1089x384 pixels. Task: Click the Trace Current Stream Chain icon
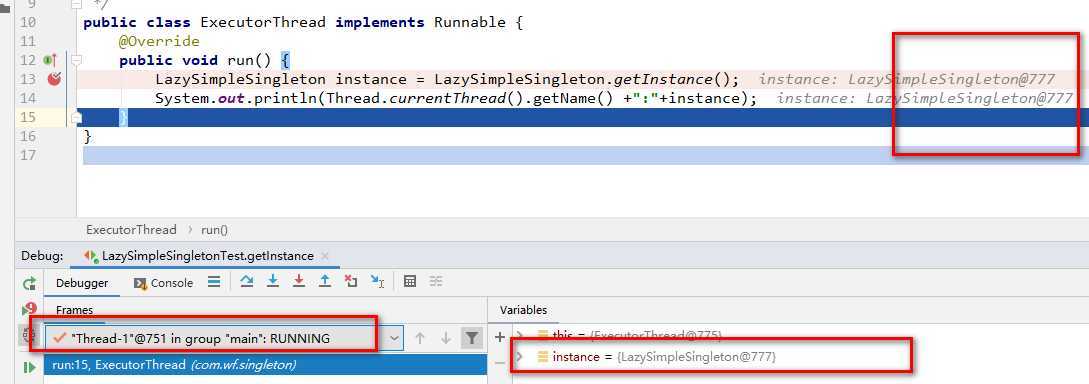[435, 281]
